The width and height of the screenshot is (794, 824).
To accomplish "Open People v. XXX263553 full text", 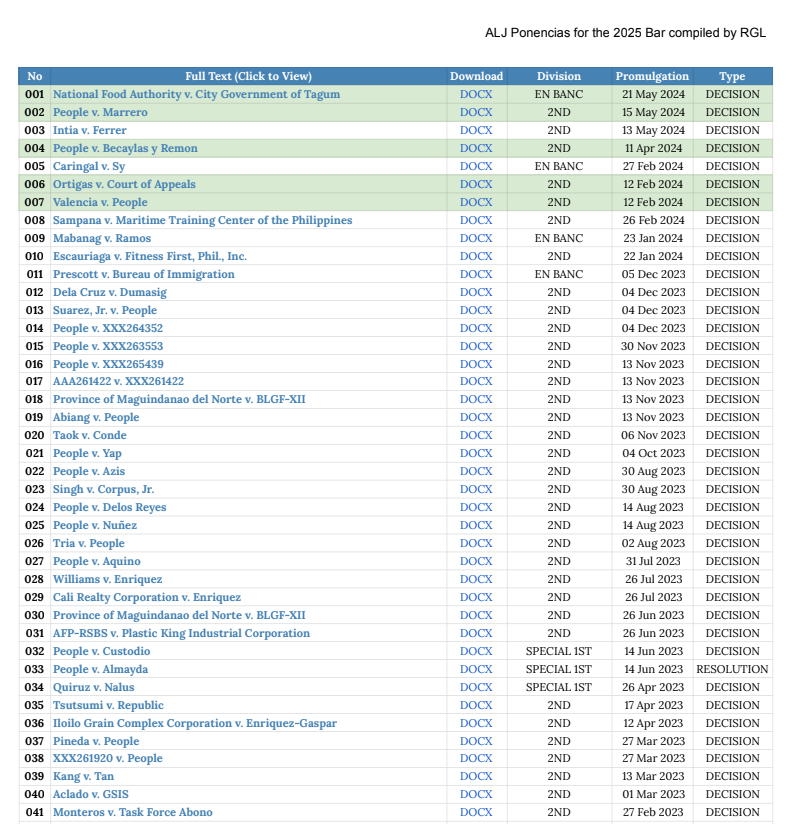I will click(x=108, y=346).
